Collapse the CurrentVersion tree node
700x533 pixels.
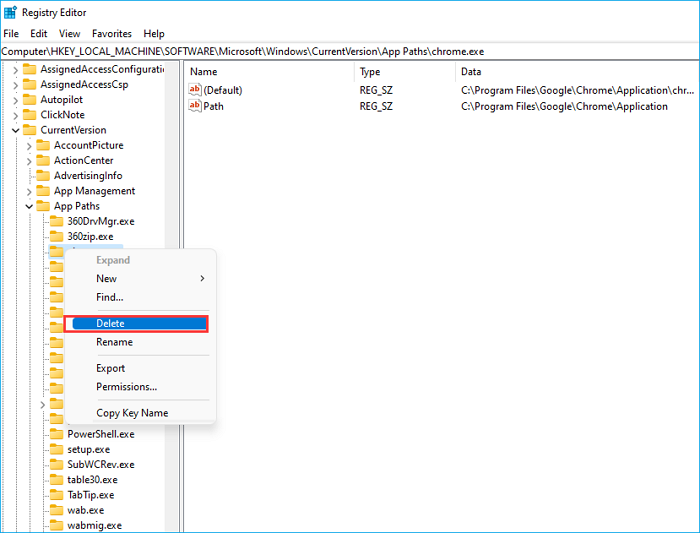click(16, 130)
